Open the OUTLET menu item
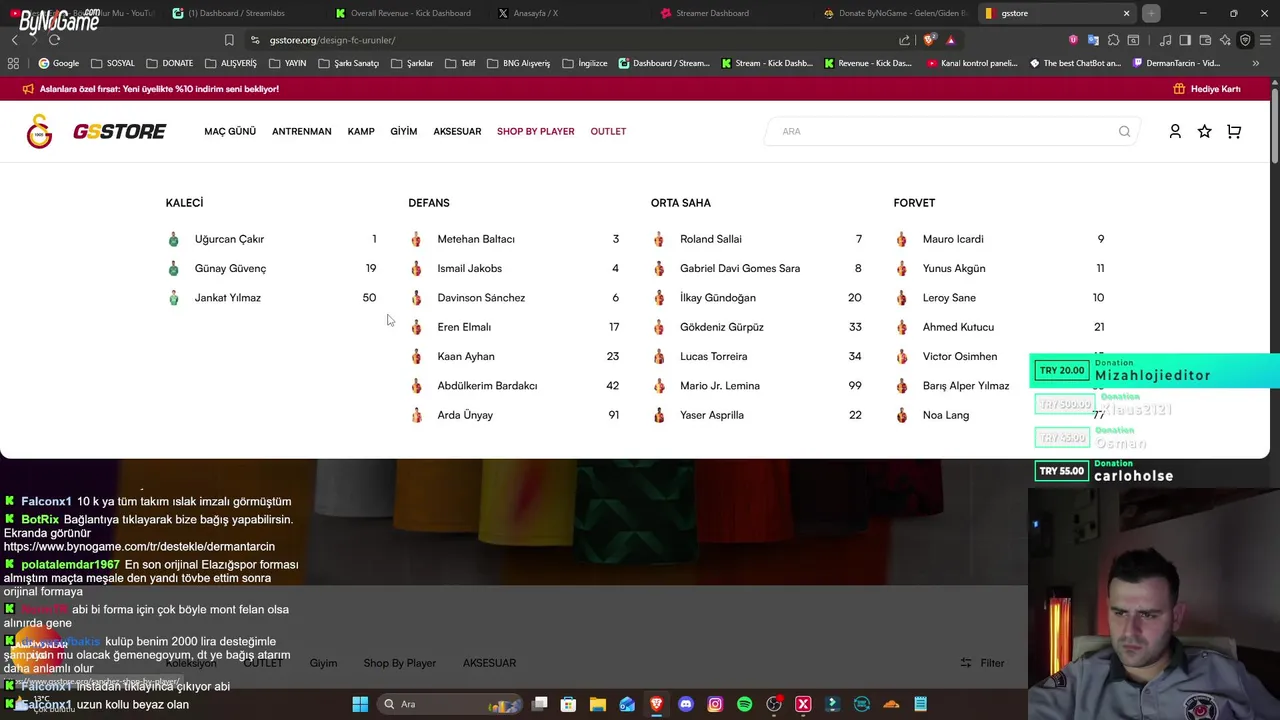This screenshot has height=720, width=1280. click(x=608, y=131)
